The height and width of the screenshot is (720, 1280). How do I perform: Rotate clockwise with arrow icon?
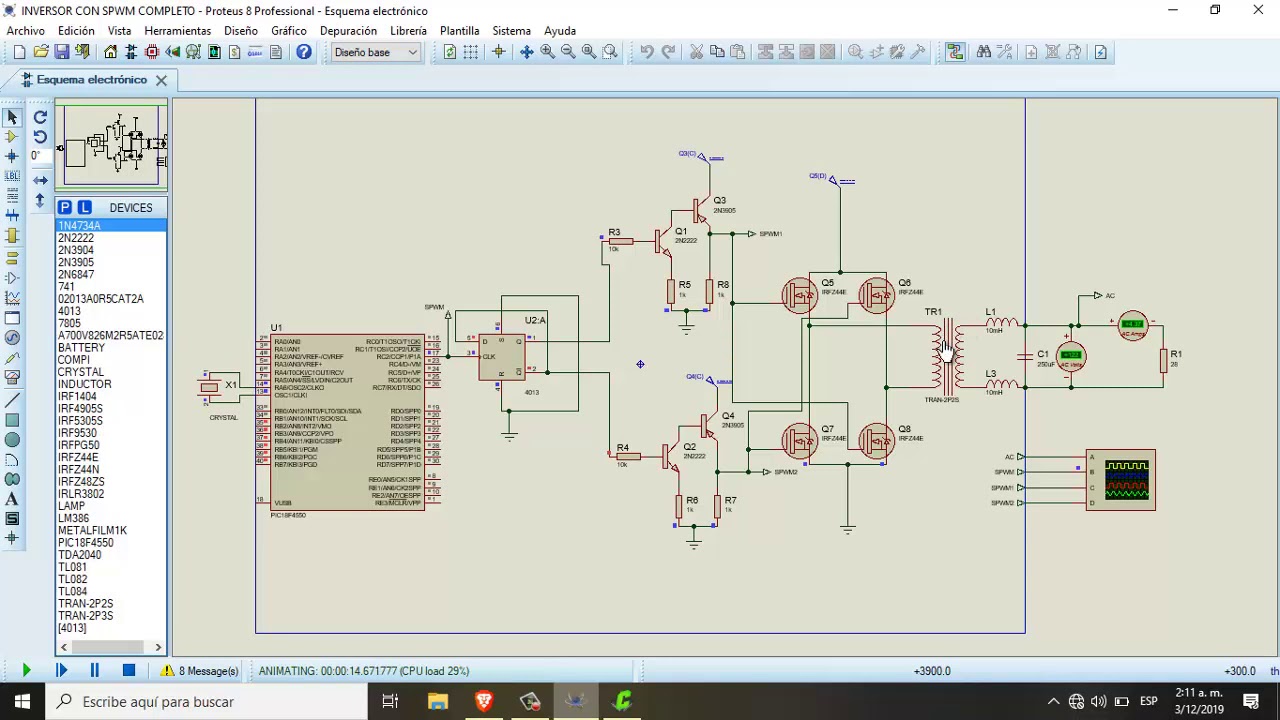[x=40, y=117]
